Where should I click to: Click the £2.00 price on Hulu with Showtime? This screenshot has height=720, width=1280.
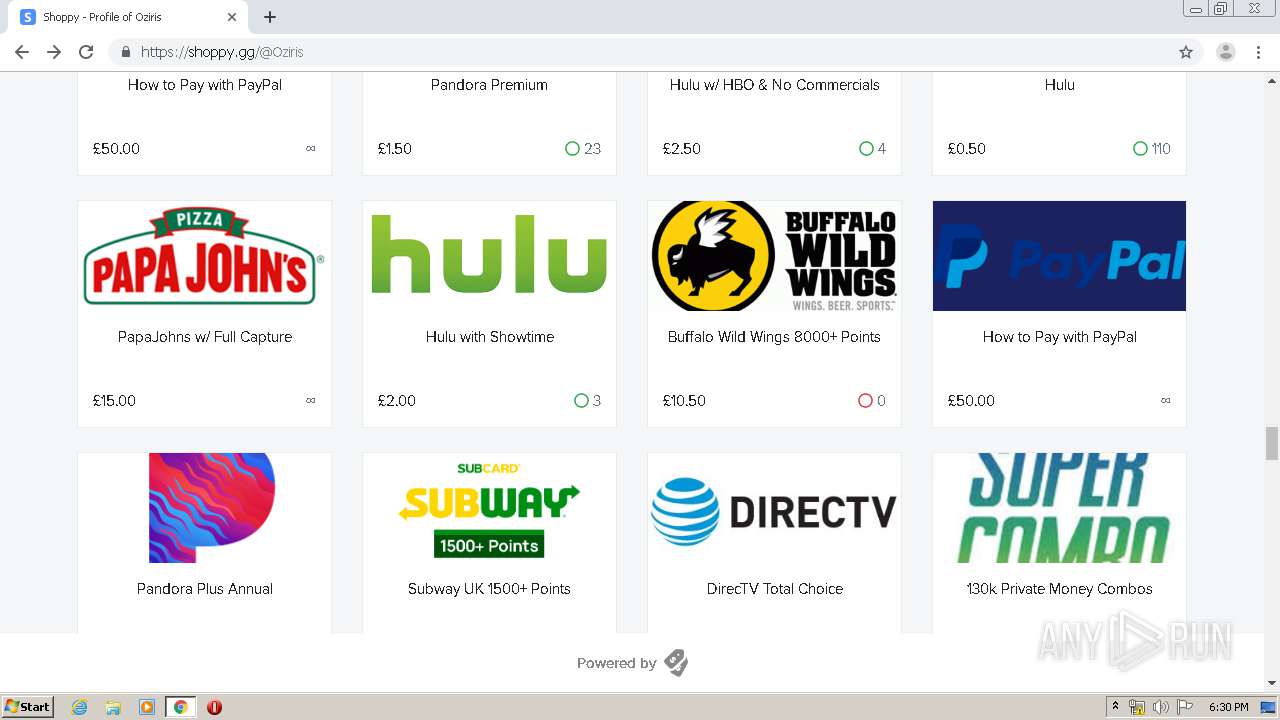click(396, 401)
